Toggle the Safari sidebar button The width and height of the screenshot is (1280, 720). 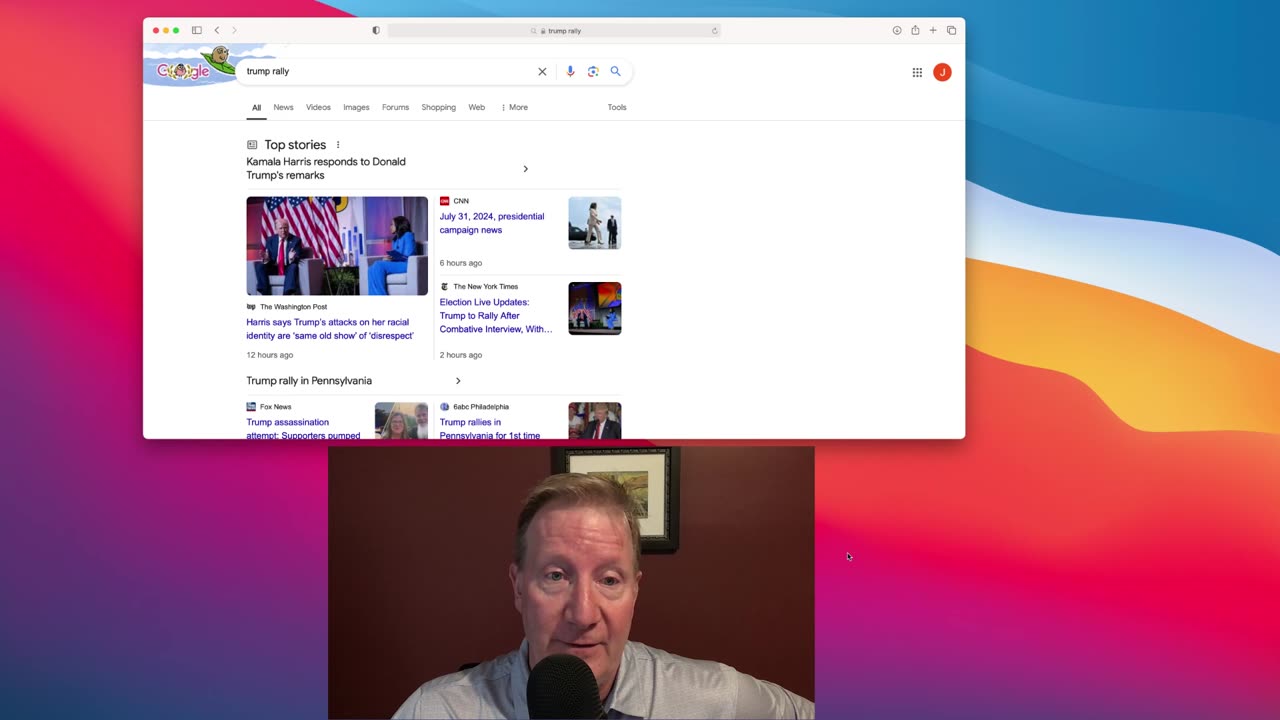[197, 30]
